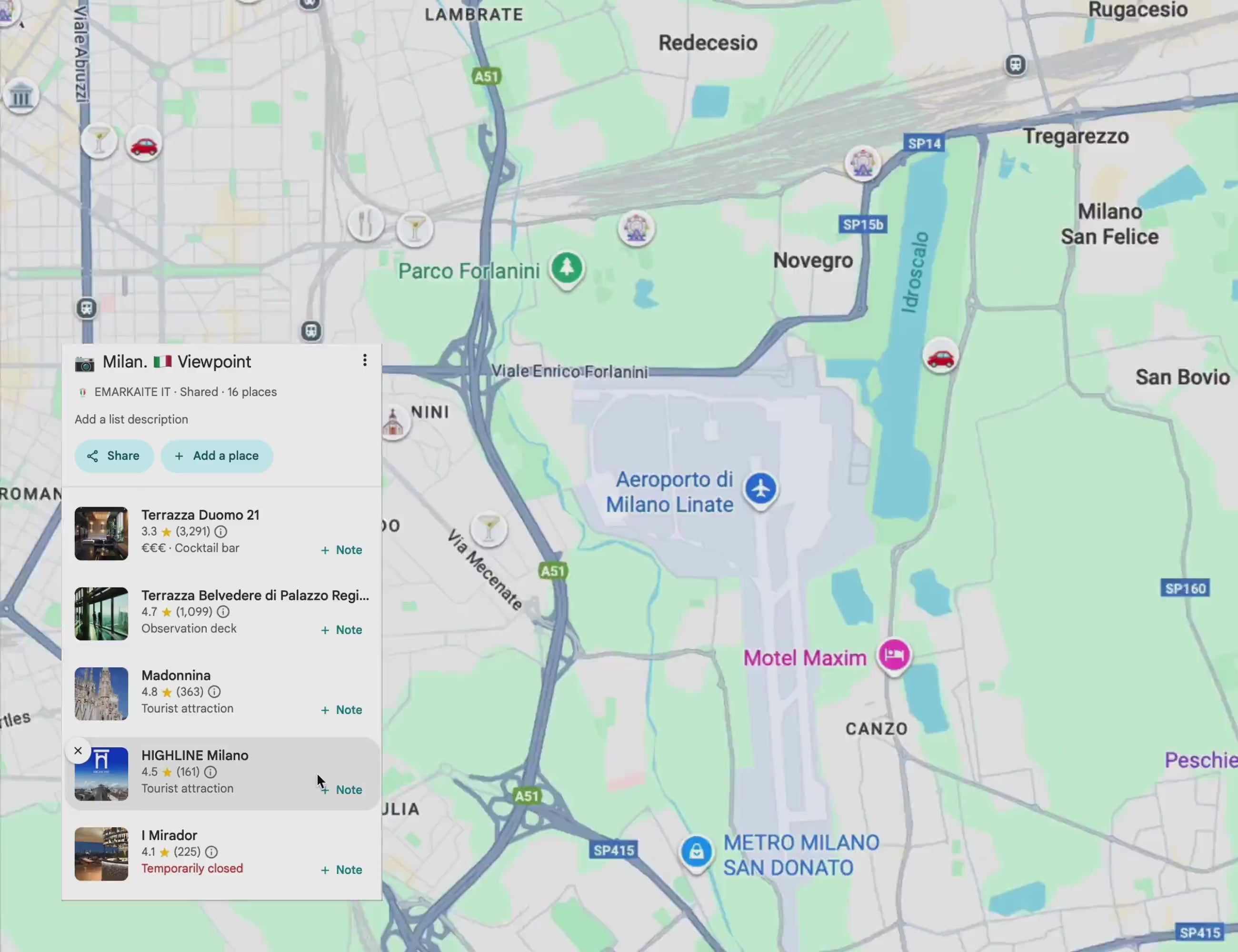Click the info icon beside Terrazza Duomo 21 reviews
The height and width of the screenshot is (952, 1238).
point(220,532)
